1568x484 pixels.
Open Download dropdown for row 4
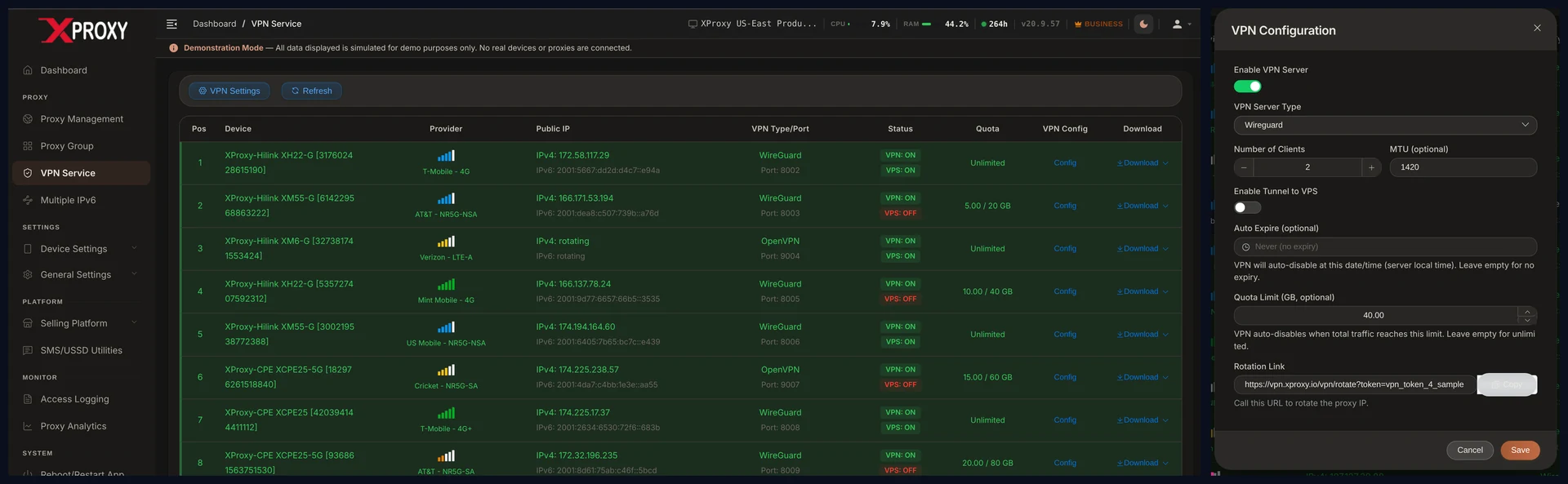(x=1143, y=291)
